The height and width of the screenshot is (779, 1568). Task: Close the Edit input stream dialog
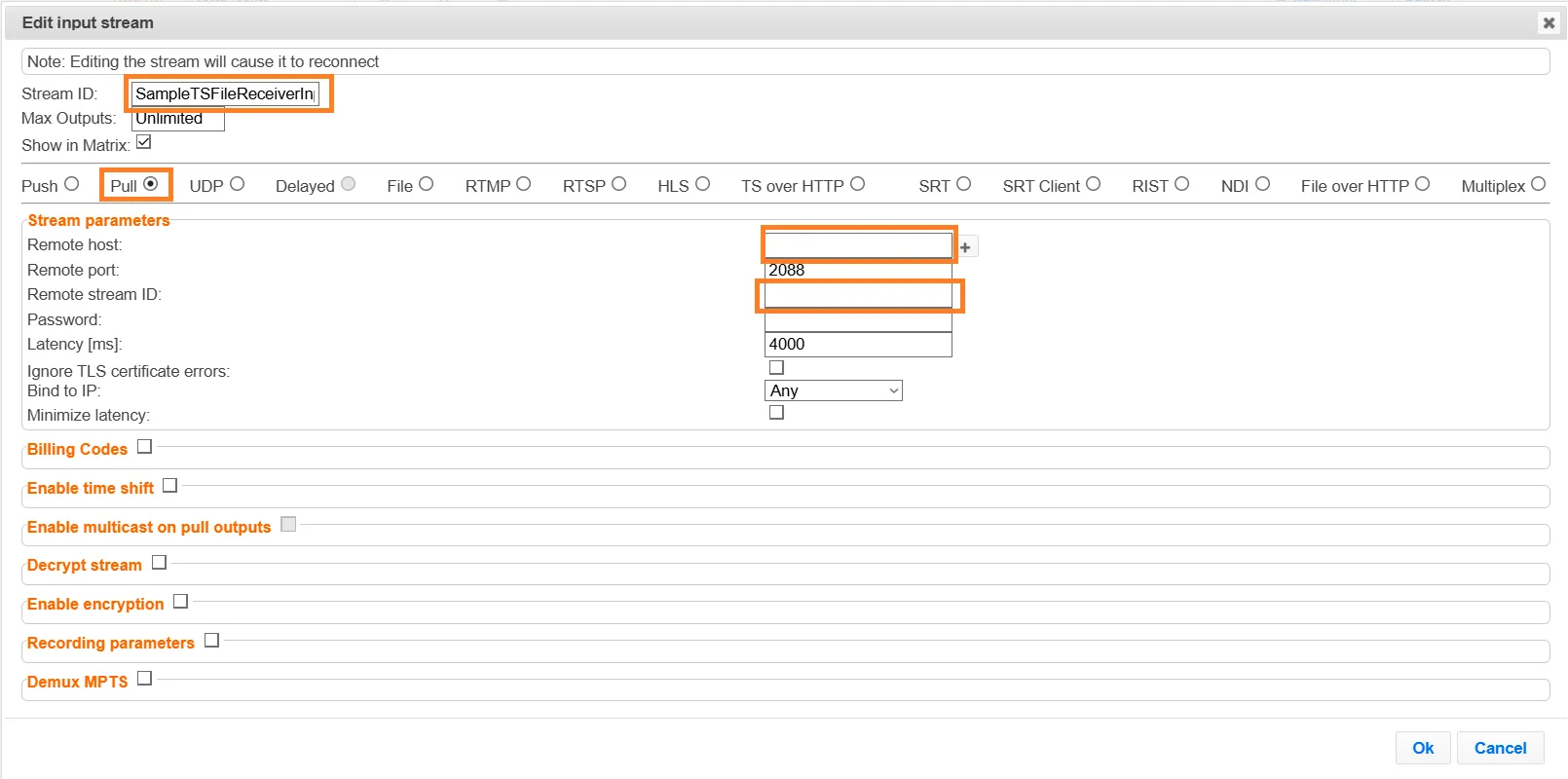[x=1549, y=22]
